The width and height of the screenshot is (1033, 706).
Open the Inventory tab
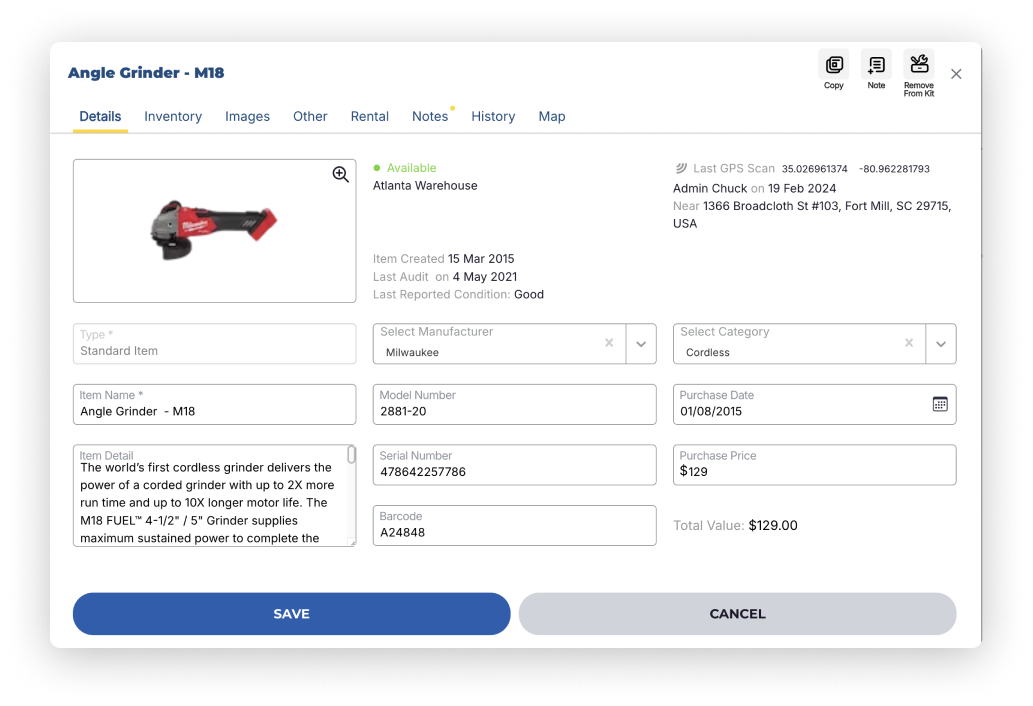point(173,117)
